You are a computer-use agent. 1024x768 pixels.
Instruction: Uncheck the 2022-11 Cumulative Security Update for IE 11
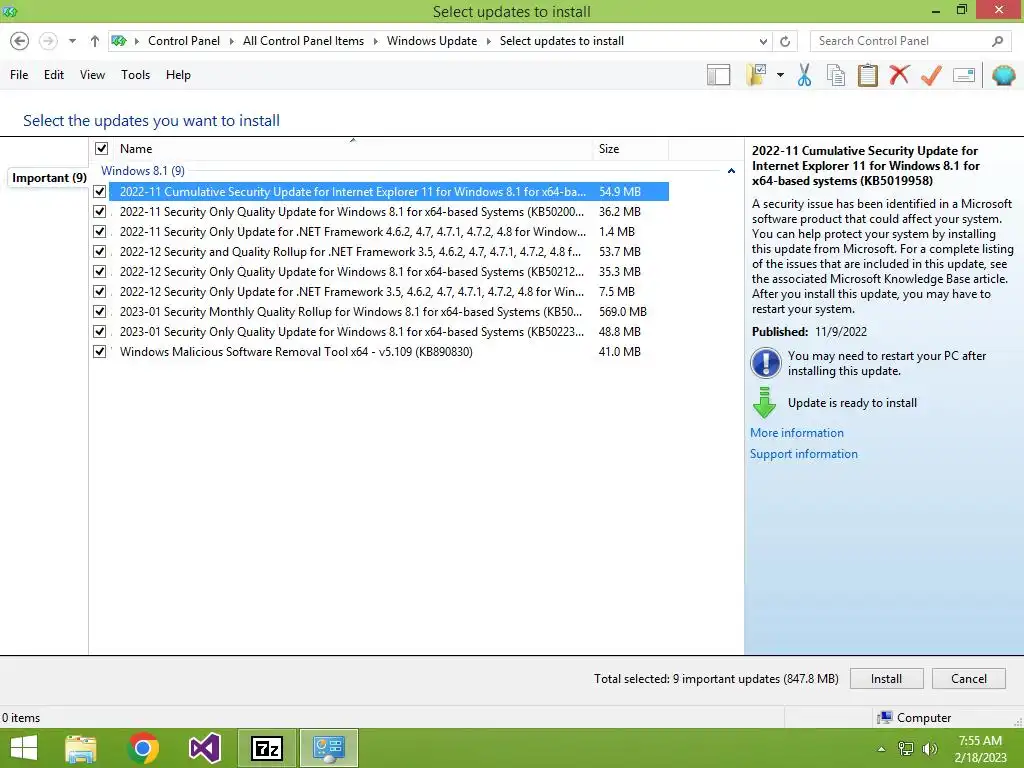click(99, 191)
